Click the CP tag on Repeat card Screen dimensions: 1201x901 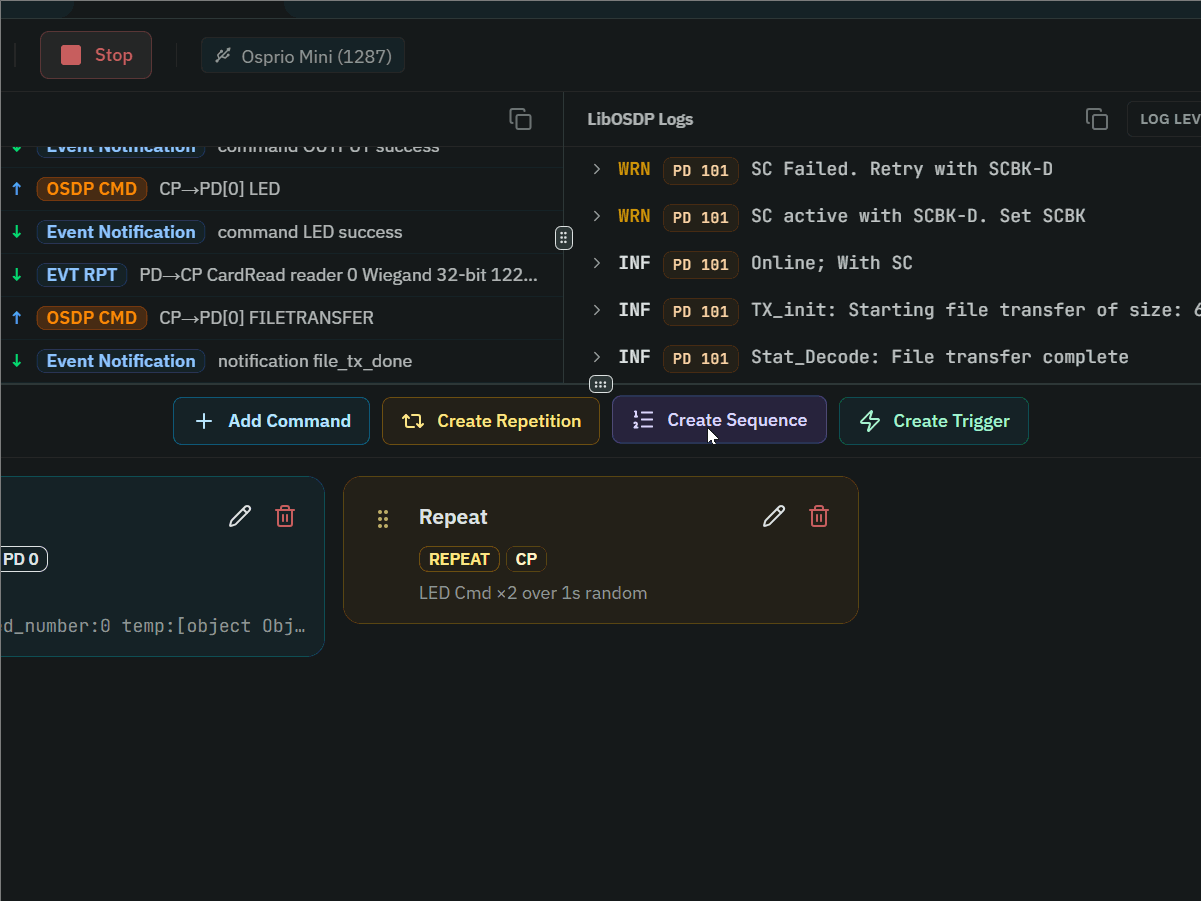pos(526,559)
